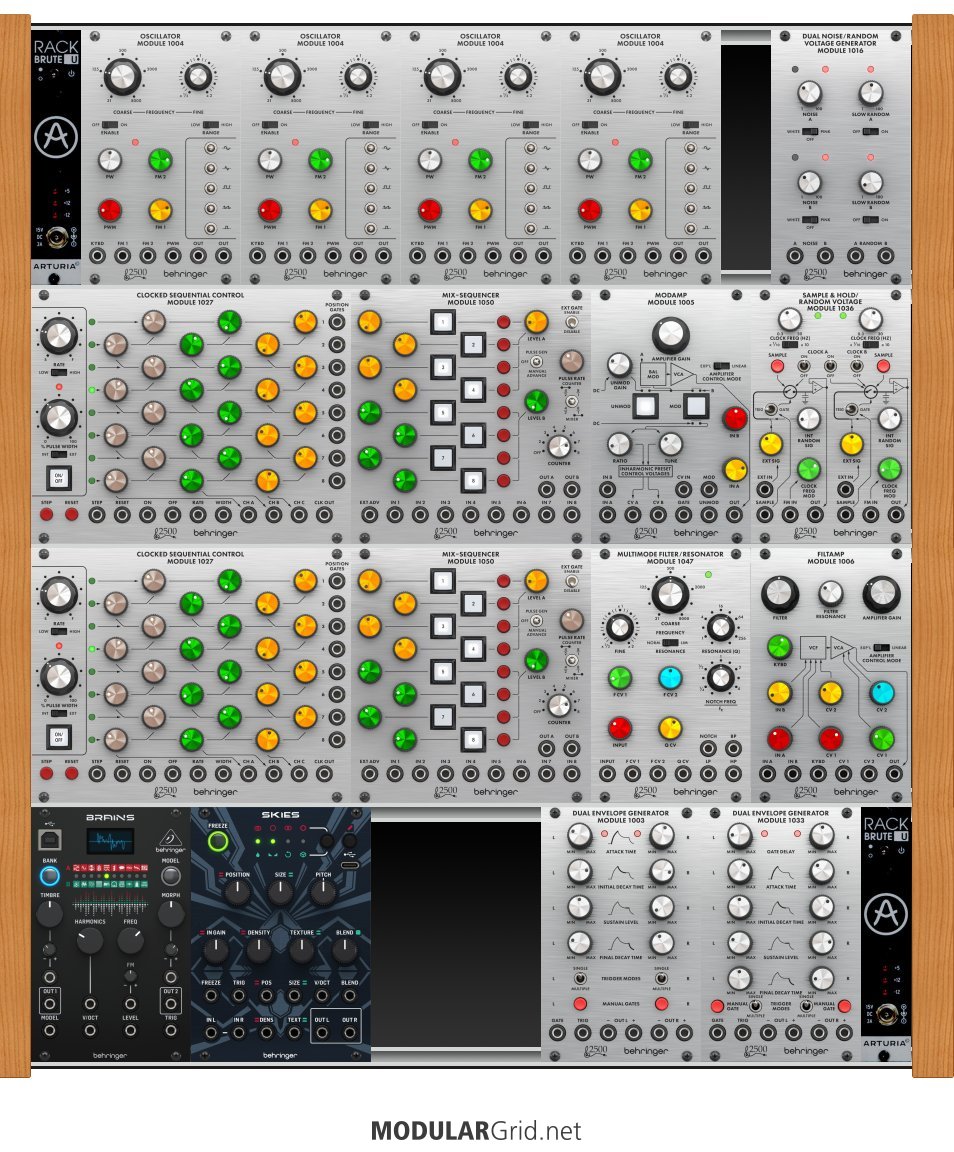Viewport: 954px width, 1152px height.
Task: Click the COARSE frequency knob on Module 1047
Action: point(670,594)
